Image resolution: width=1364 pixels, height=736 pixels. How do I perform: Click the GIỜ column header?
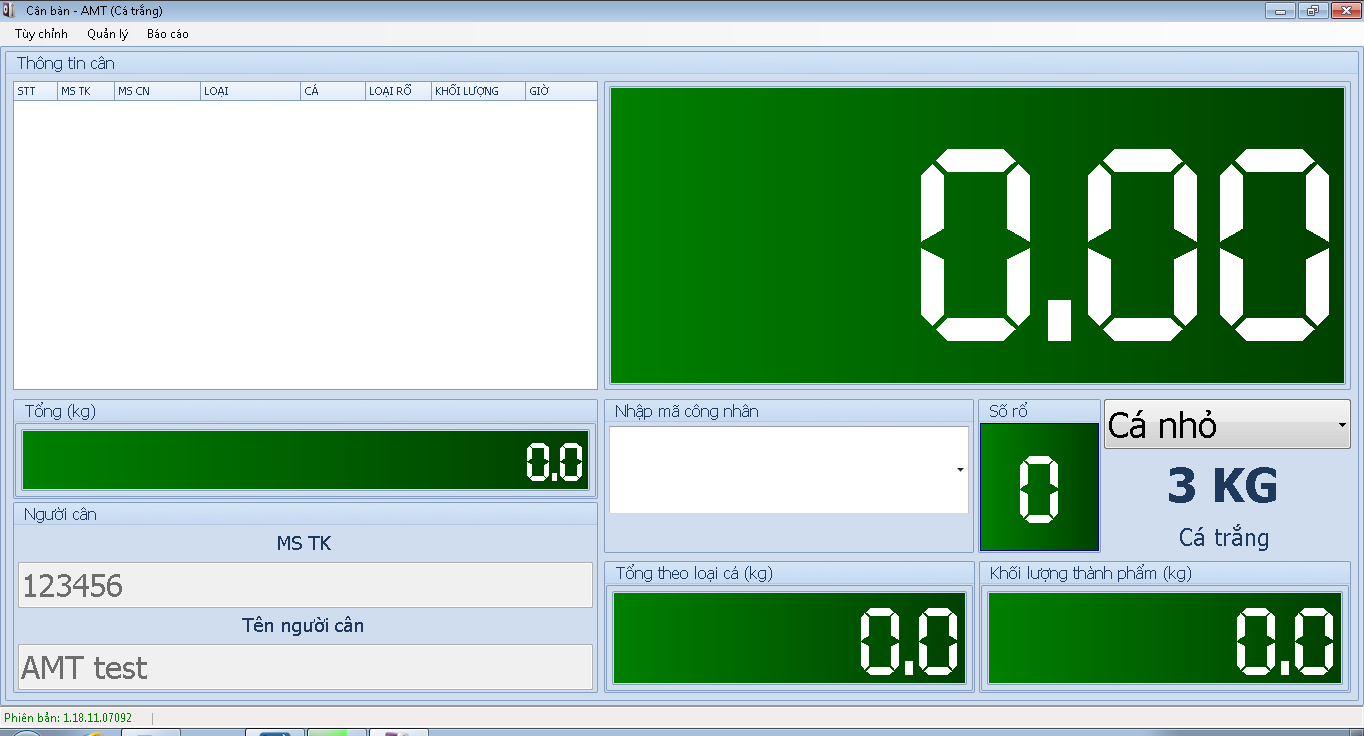pyautogui.click(x=560, y=91)
